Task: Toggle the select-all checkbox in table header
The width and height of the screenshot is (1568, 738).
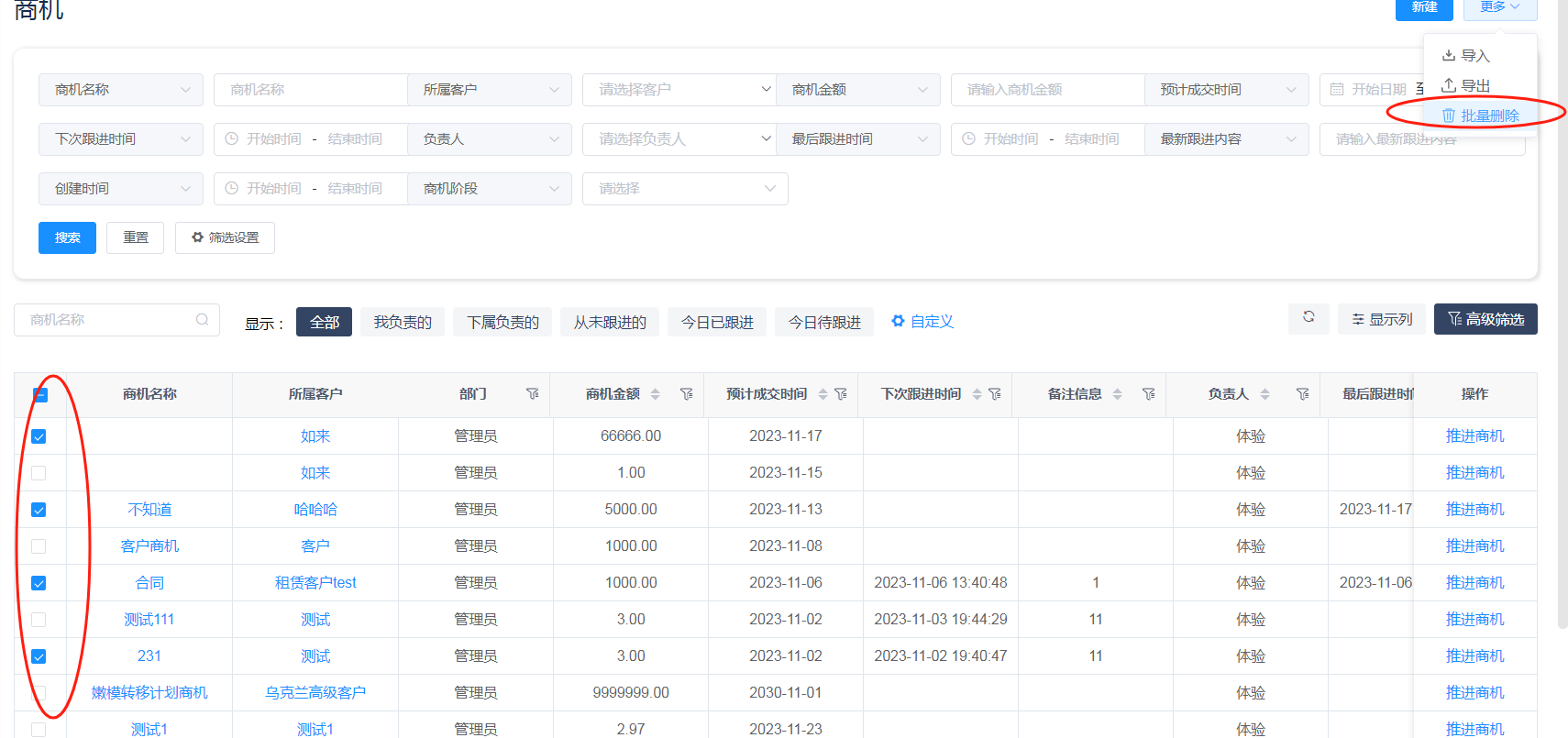Action: [x=39, y=395]
